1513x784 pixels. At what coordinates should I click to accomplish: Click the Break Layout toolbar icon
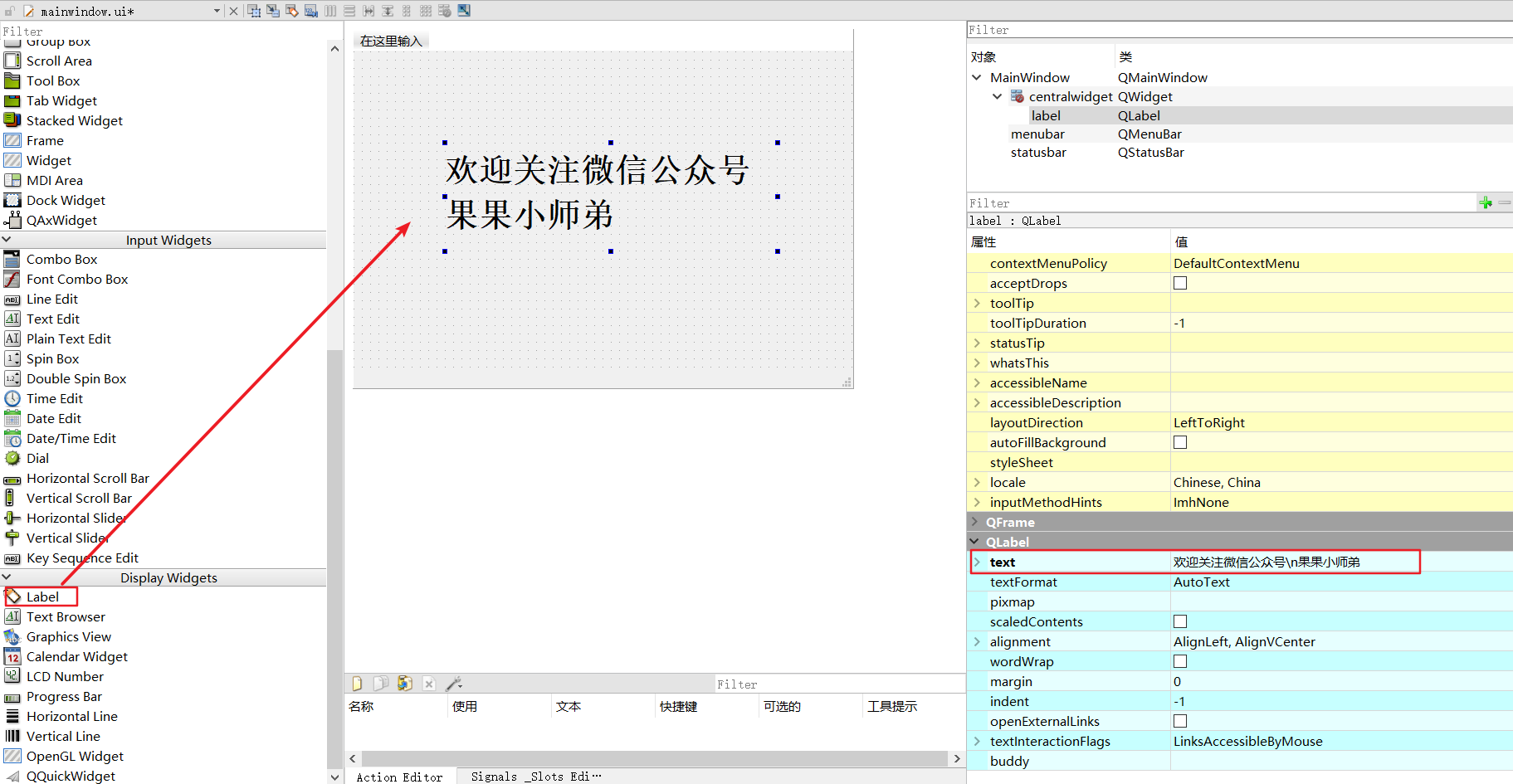pos(445,11)
